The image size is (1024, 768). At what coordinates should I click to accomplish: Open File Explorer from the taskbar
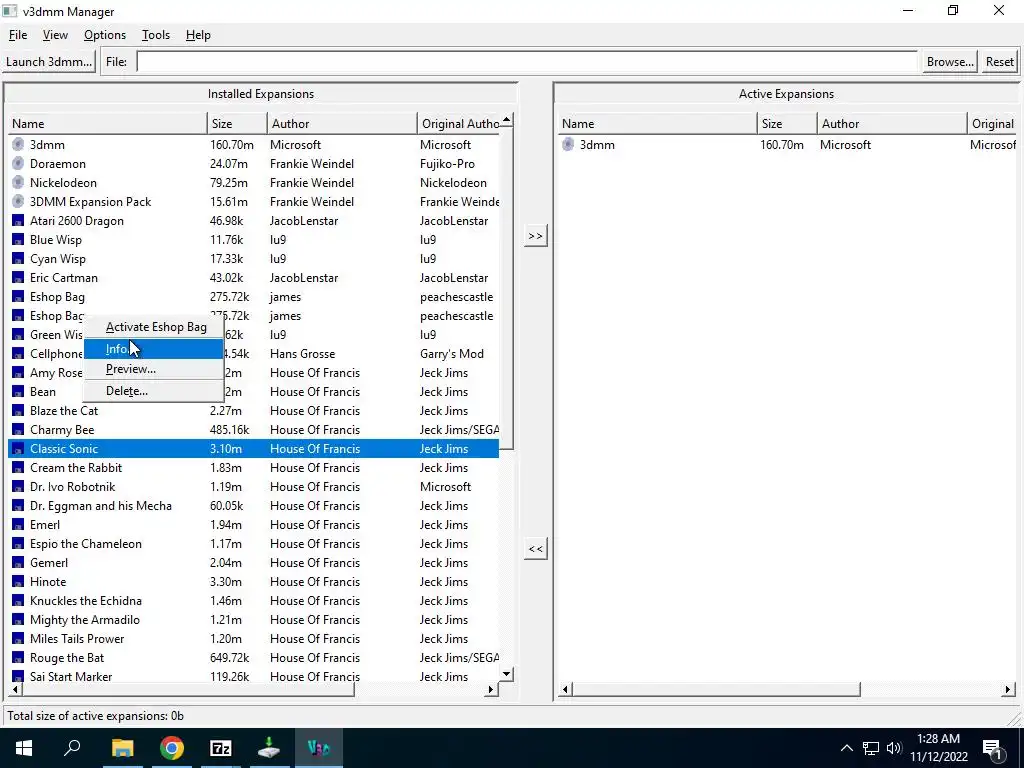pyautogui.click(x=122, y=748)
